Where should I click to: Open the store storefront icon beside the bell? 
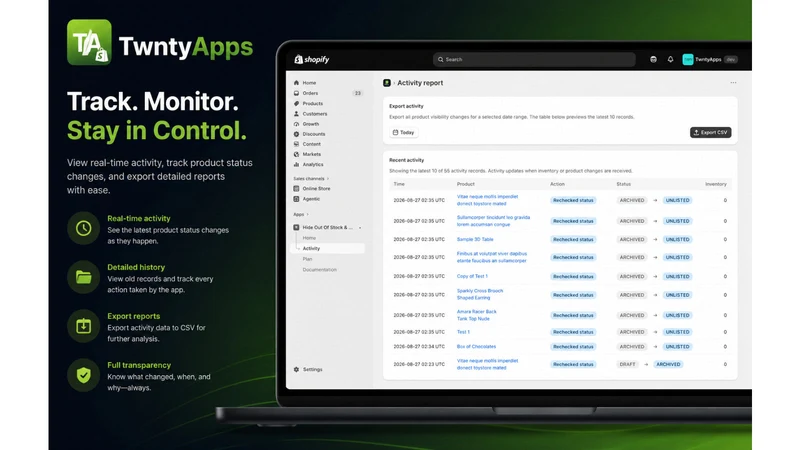pos(653,60)
